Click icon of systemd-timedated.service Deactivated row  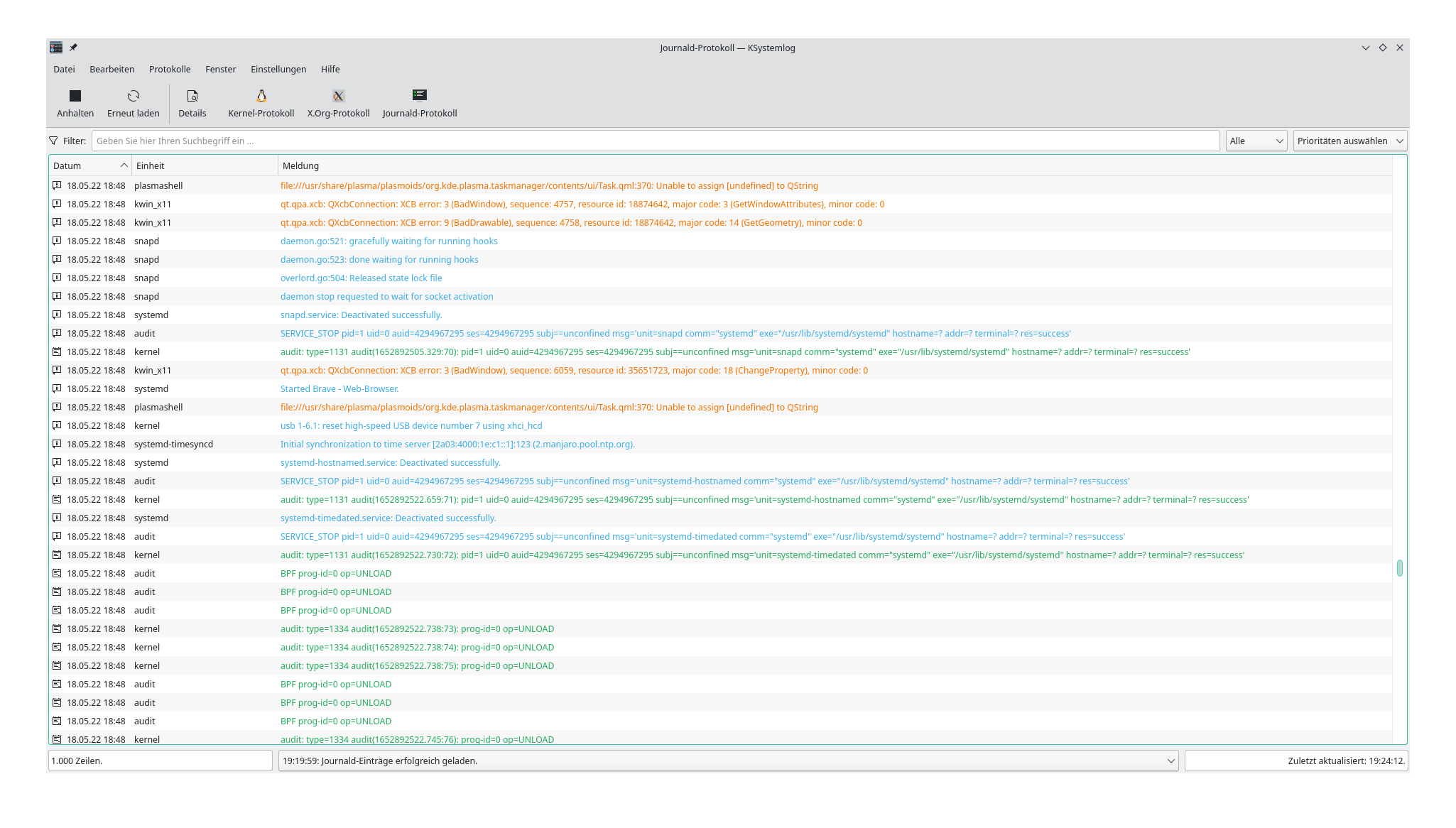point(57,518)
